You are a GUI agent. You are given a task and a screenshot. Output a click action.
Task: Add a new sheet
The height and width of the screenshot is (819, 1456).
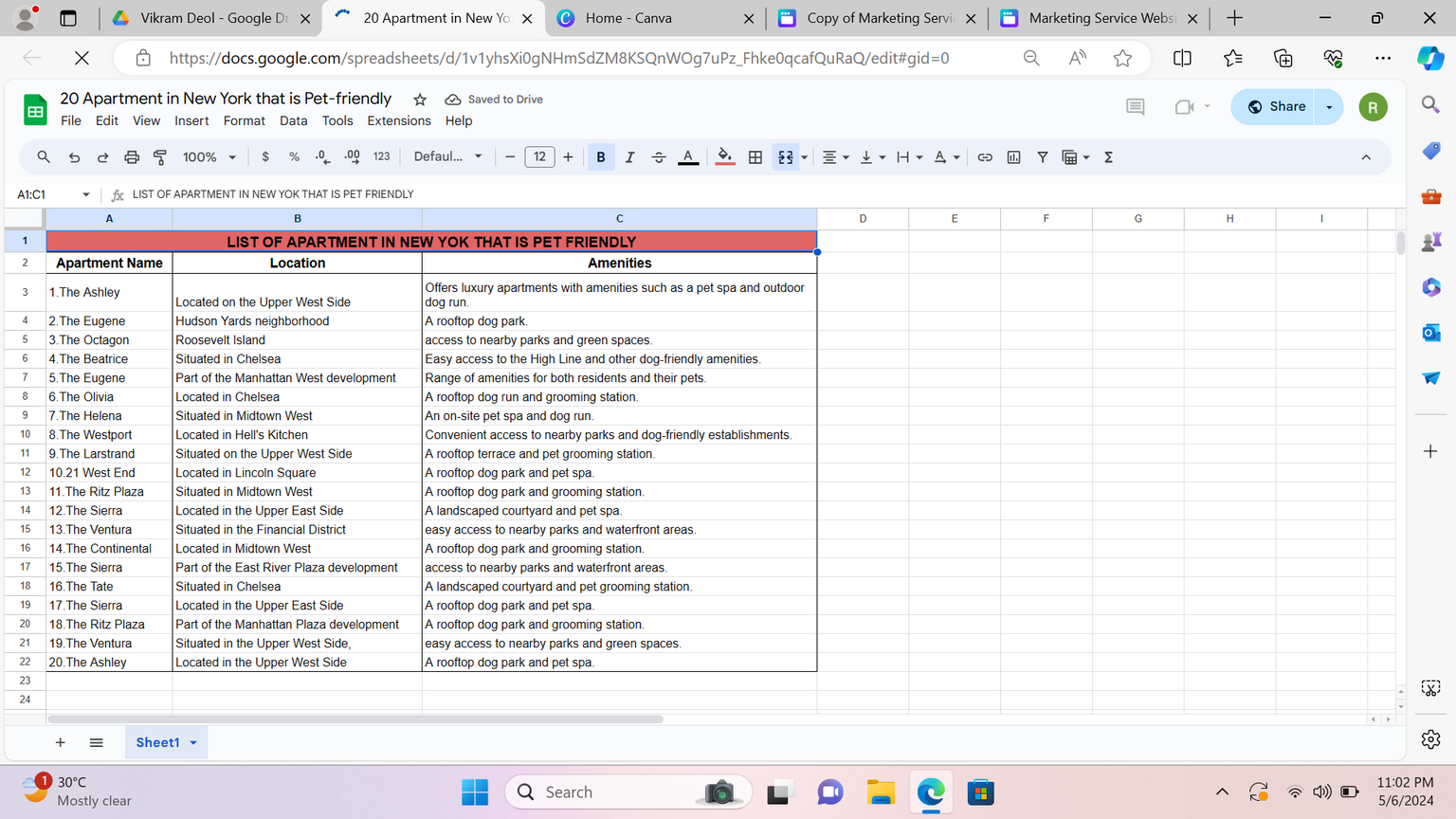60,743
